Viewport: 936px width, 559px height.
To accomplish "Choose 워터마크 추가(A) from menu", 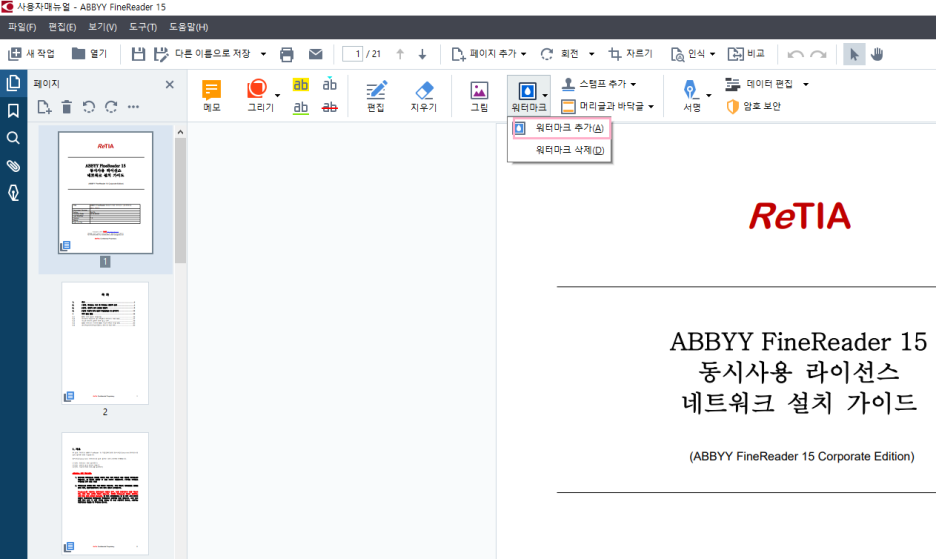I will pyautogui.click(x=562, y=128).
